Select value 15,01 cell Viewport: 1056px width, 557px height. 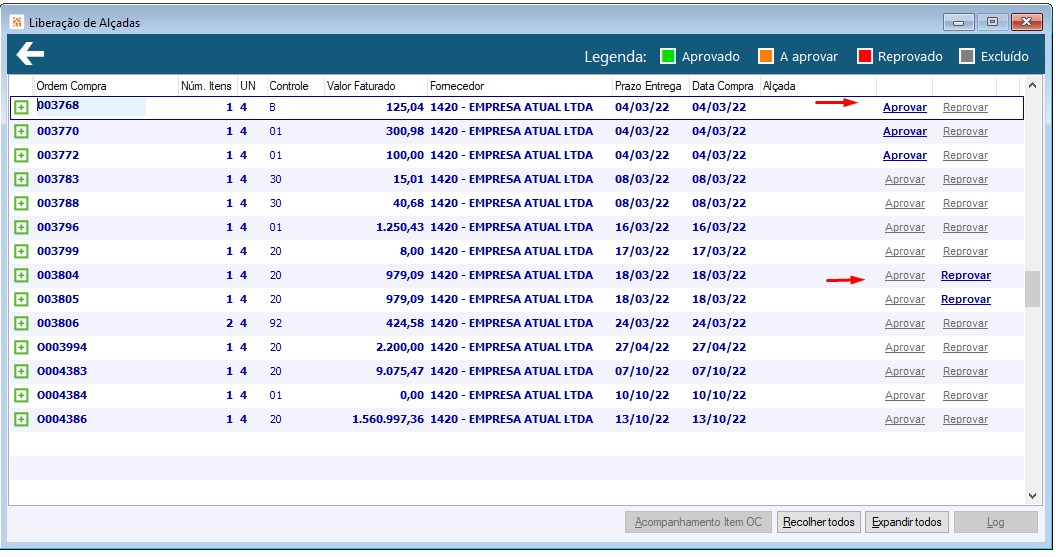click(x=409, y=179)
